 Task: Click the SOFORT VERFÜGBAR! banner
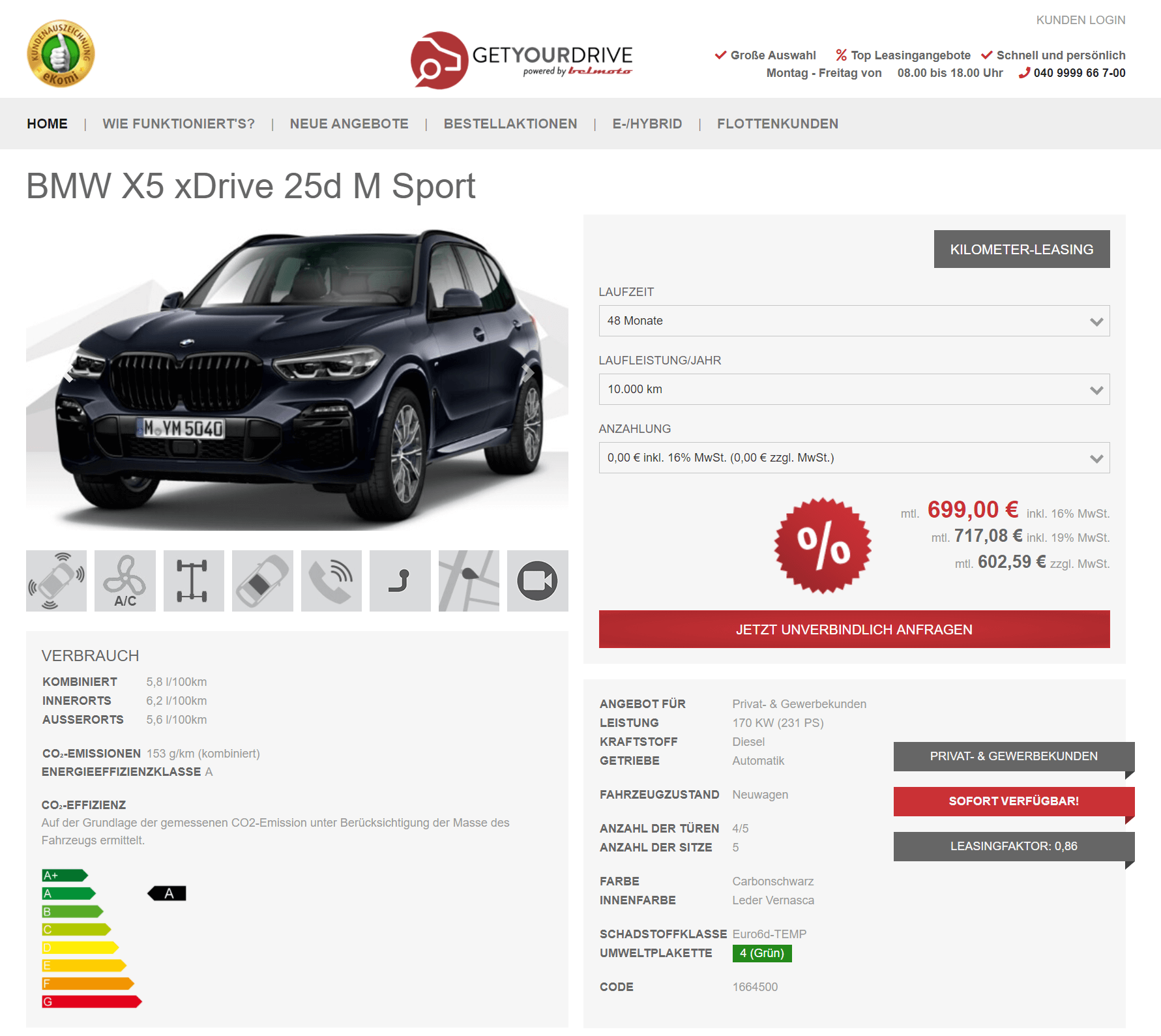click(x=1014, y=801)
